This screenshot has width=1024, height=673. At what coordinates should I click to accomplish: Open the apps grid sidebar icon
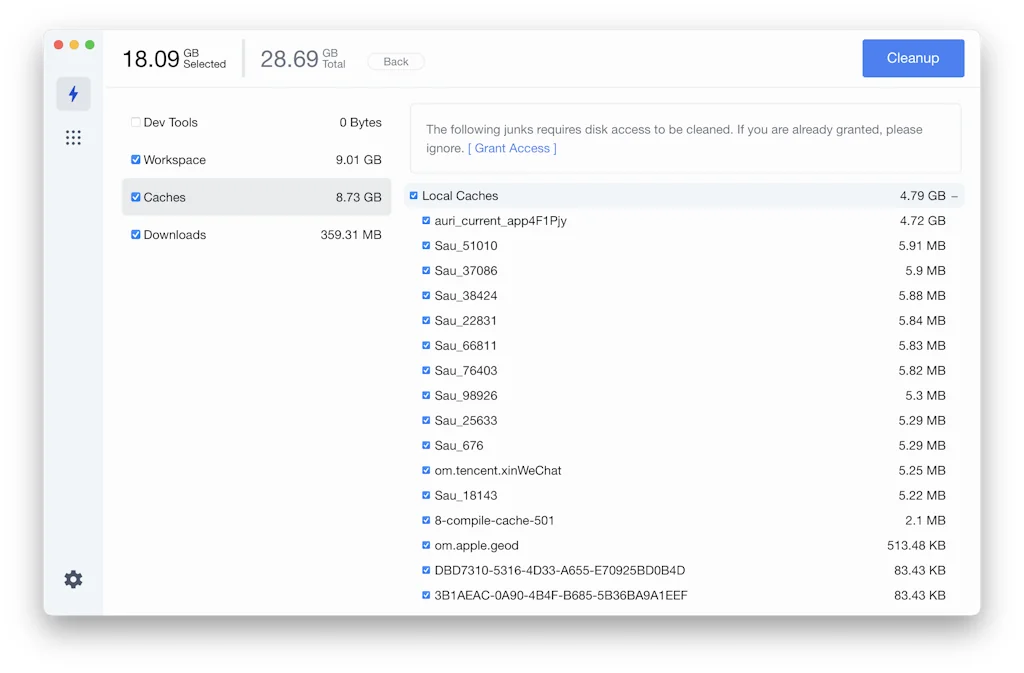[73, 138]
